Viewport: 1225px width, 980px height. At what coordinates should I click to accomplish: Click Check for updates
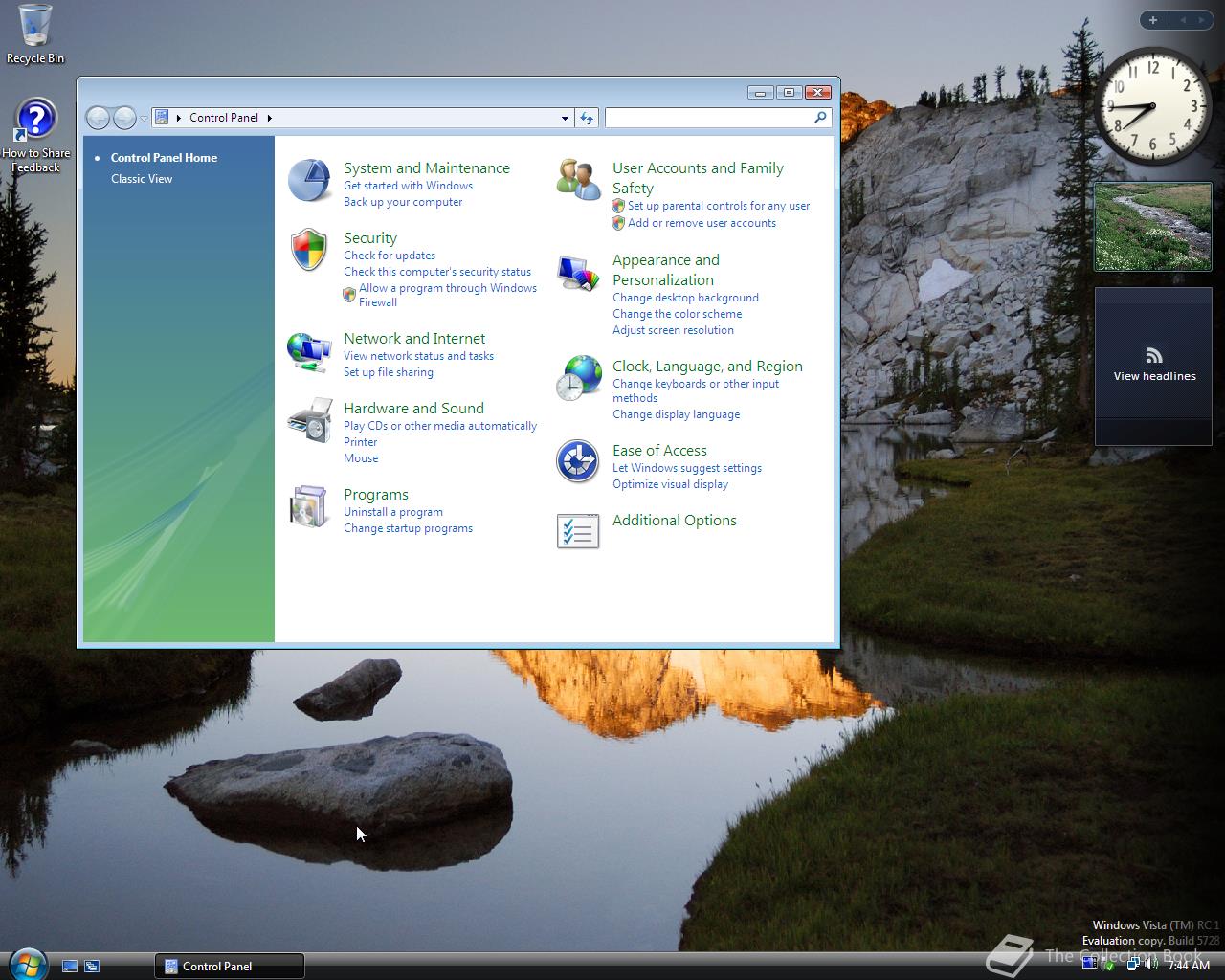[390, 256]
